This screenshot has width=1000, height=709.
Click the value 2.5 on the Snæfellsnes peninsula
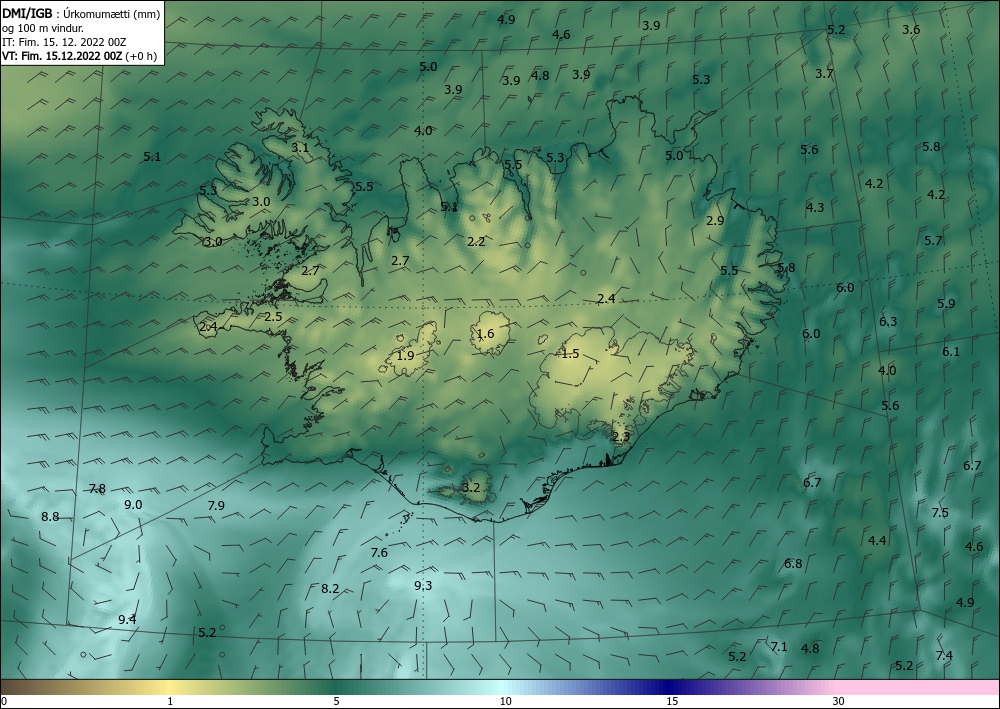click(x=273, y=316)
